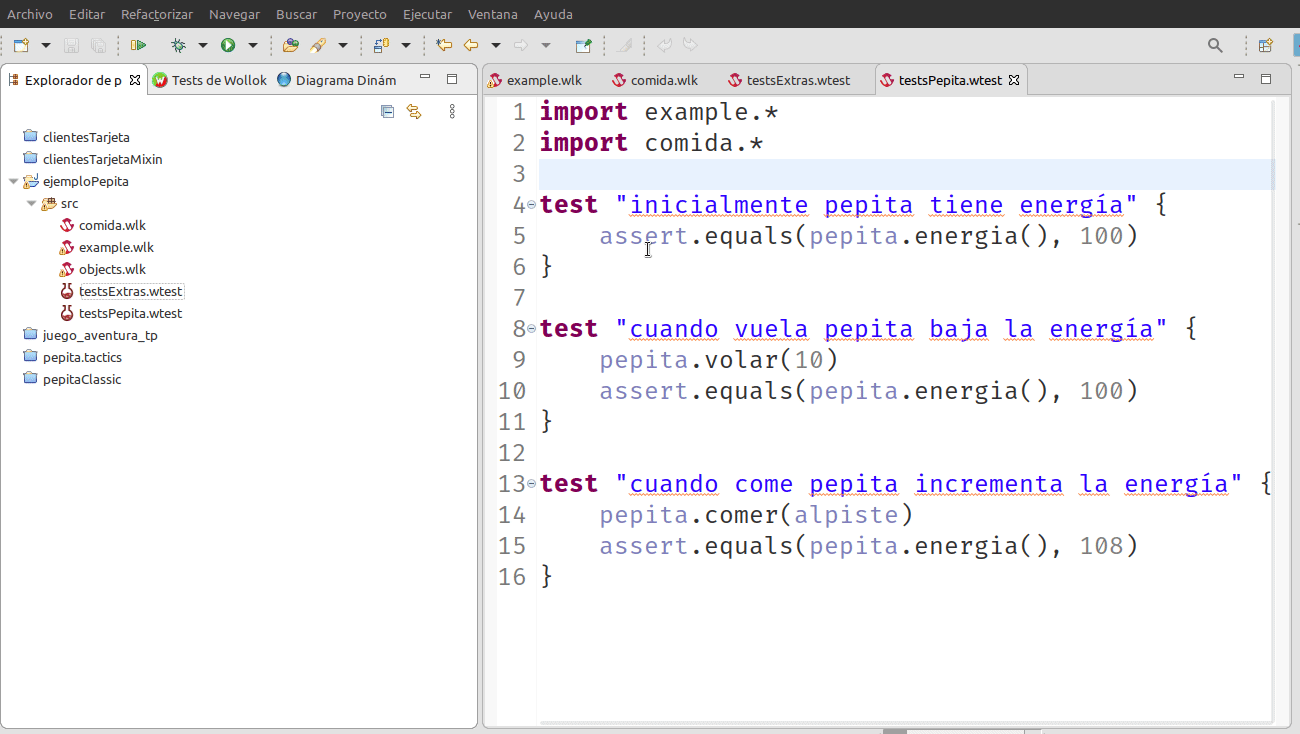
Task: Place cursor on empty line 3
Action: 907,174
